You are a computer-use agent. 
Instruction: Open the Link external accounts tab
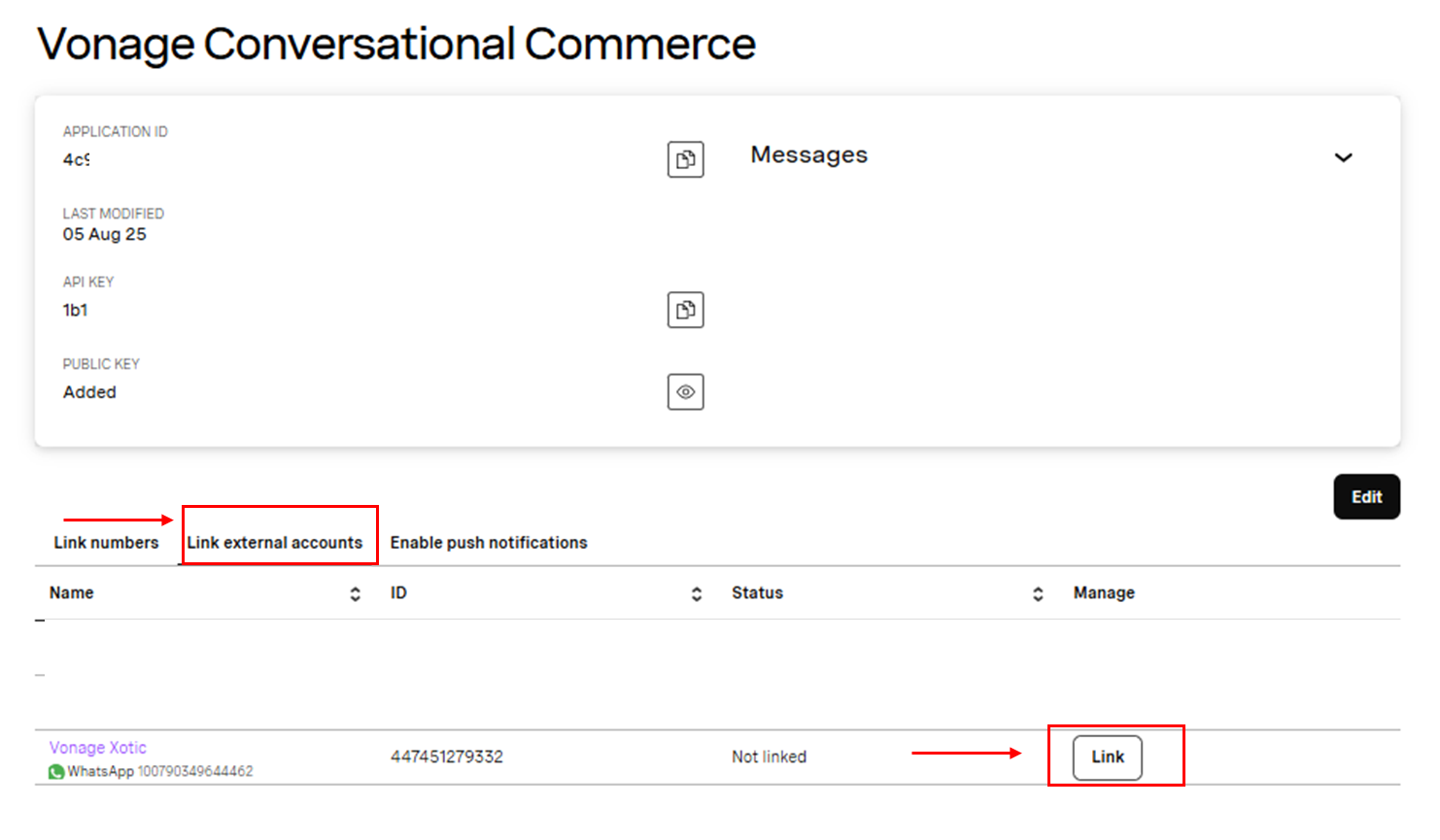(275, 543)
